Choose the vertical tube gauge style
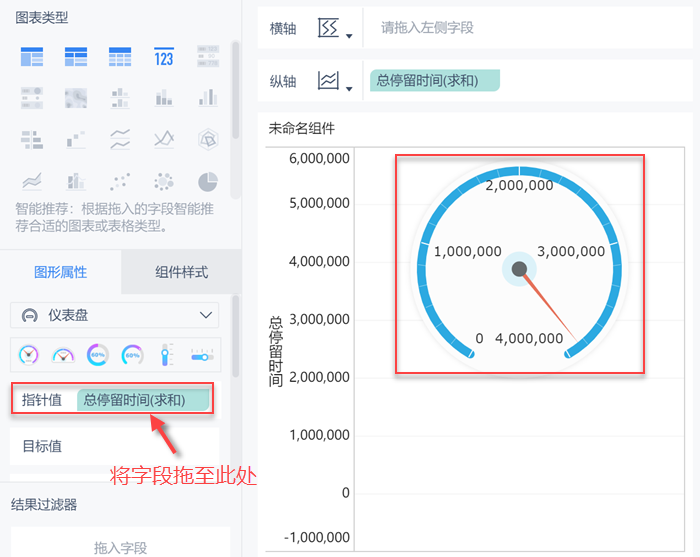 (166, 355)
